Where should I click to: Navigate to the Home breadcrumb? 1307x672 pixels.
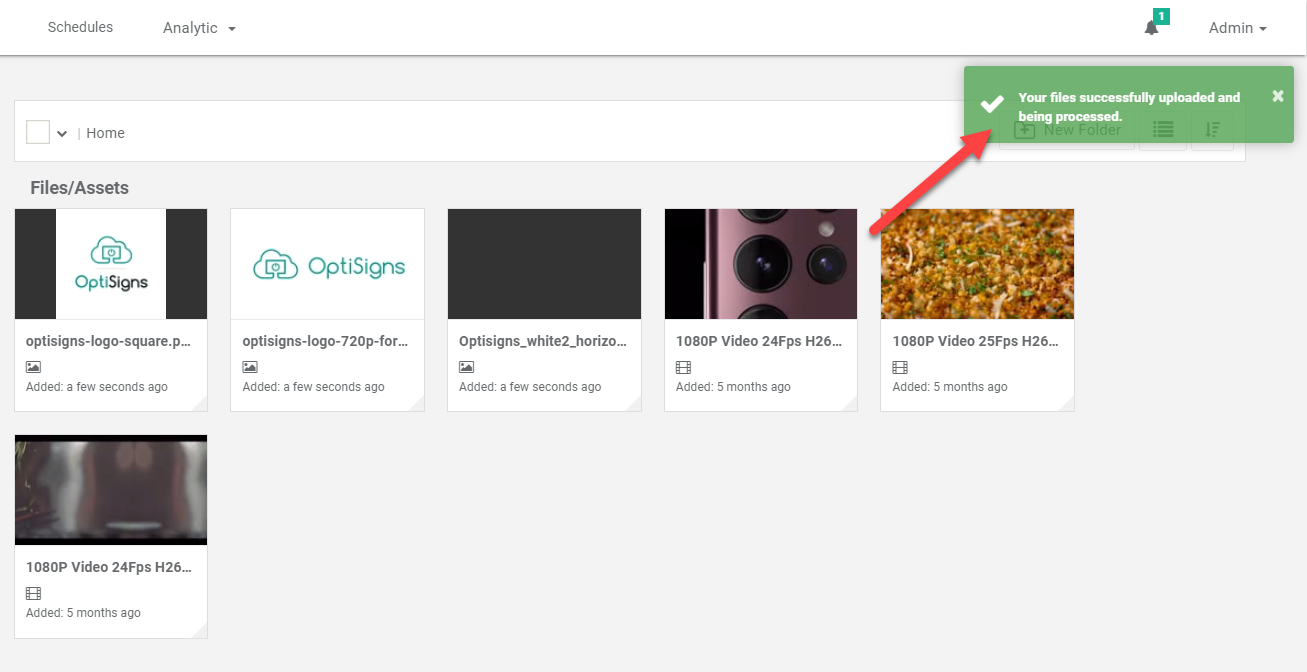click(x=105, y=133)
